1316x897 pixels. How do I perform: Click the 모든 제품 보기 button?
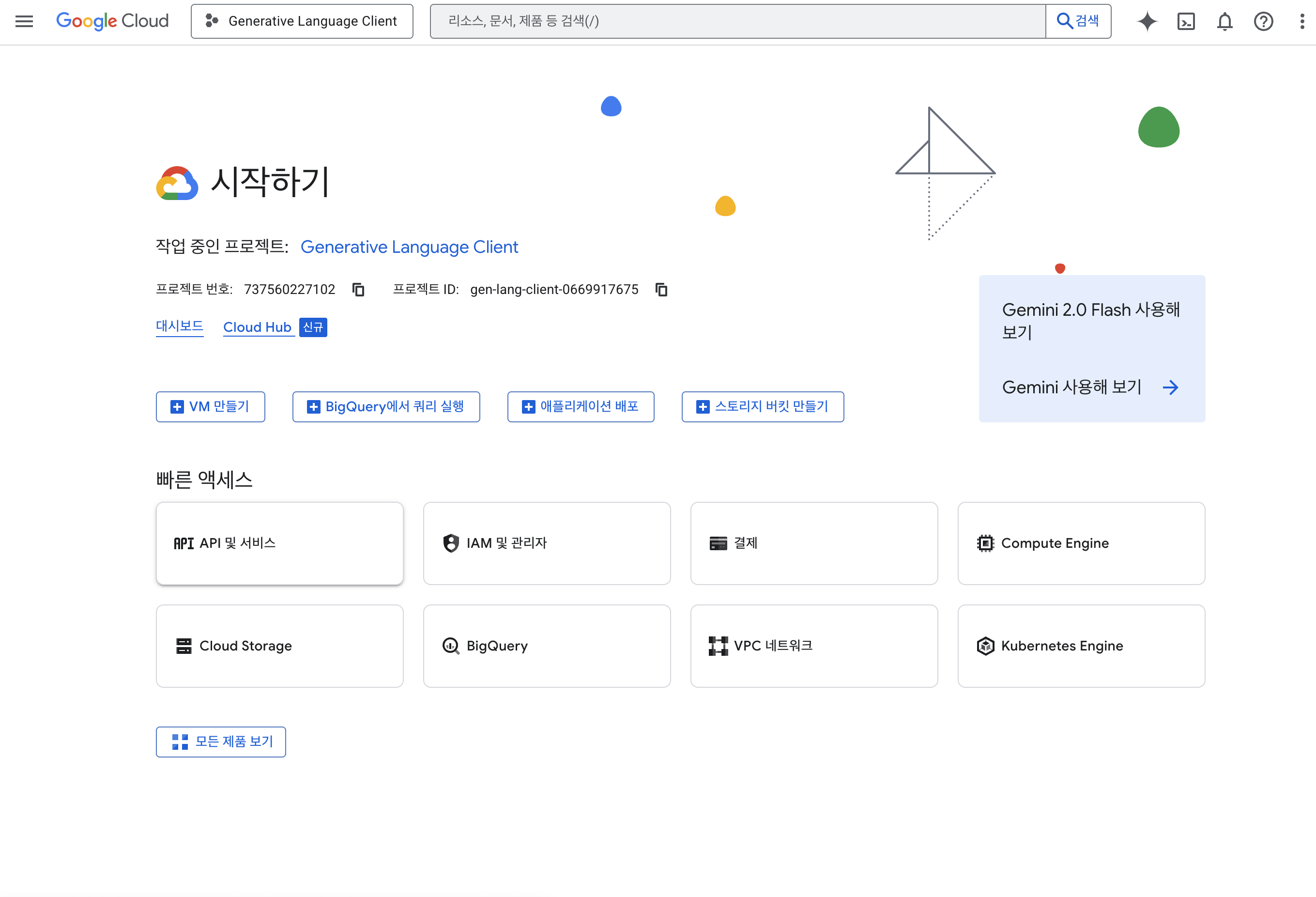[x=221, y=742]
